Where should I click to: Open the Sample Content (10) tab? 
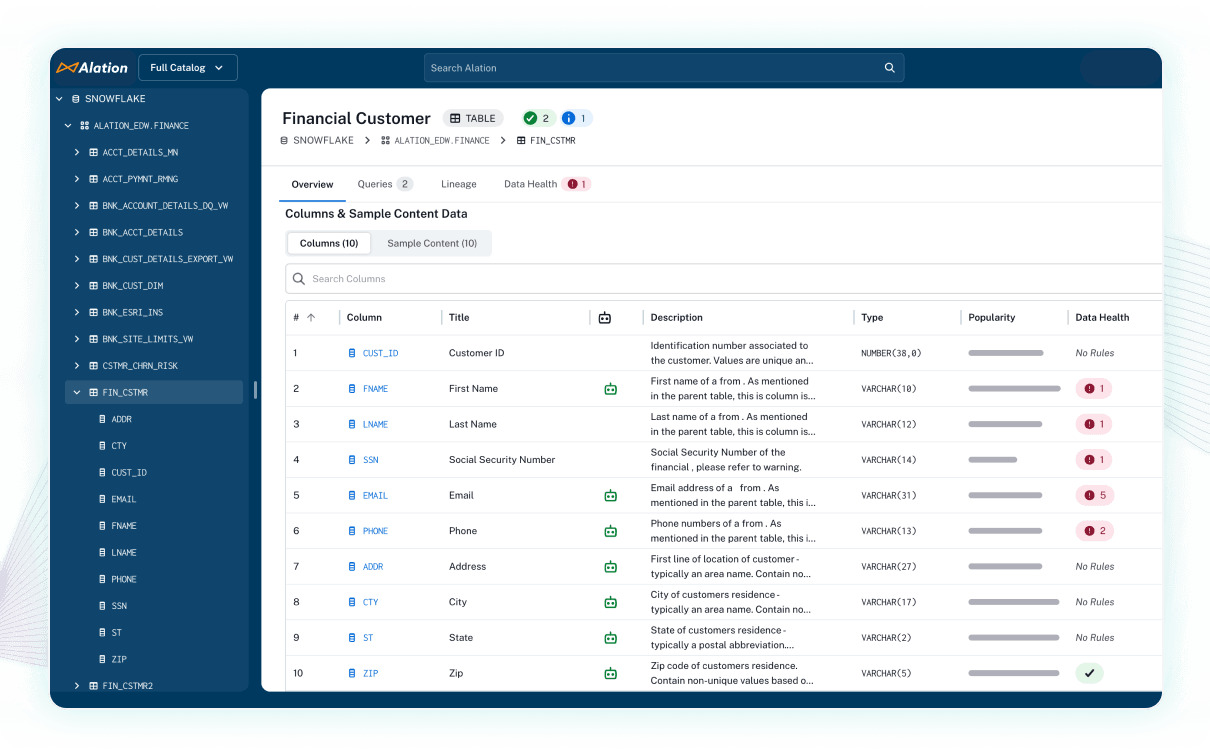click(x=430, y=243)
